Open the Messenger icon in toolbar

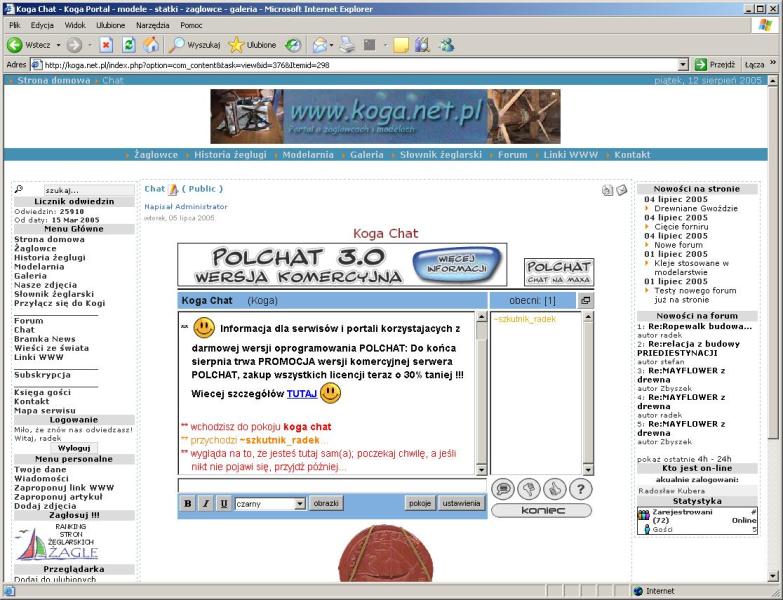(x=447, y=45)
